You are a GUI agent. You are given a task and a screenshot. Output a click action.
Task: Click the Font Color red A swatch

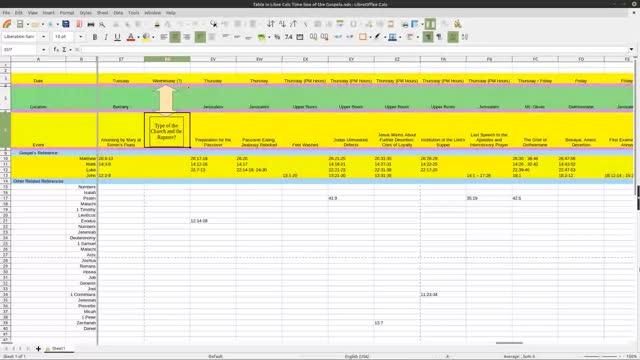[x=131, y=37]
